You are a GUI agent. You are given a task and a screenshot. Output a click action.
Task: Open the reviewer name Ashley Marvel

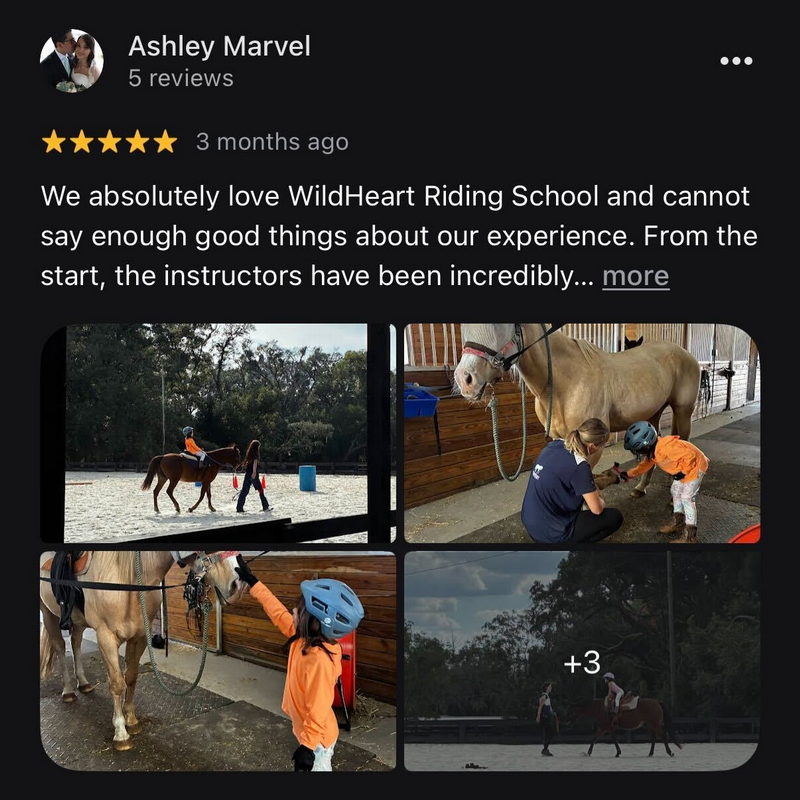pyautogui.click(x=219, y=46)
